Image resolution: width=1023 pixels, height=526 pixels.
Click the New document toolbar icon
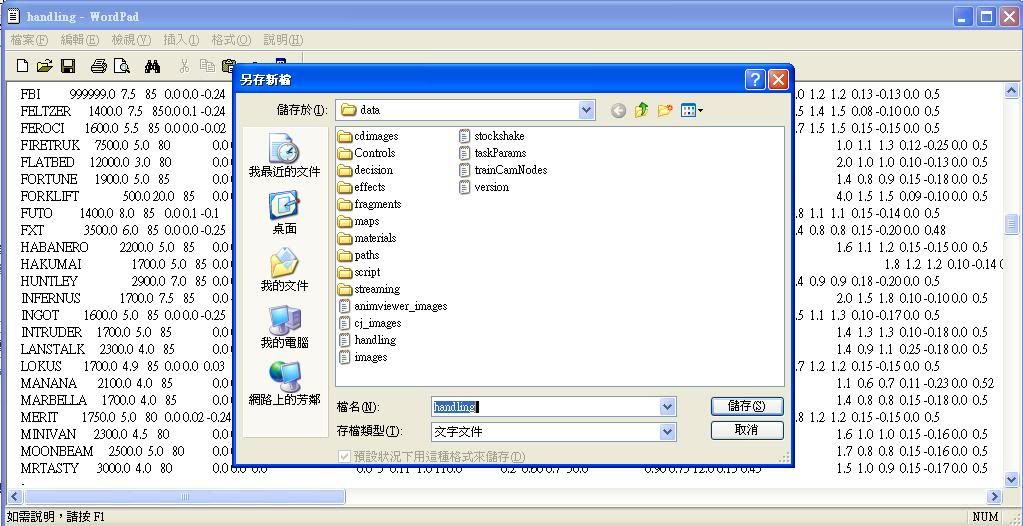pyautogui.click(x=22, y=66)
